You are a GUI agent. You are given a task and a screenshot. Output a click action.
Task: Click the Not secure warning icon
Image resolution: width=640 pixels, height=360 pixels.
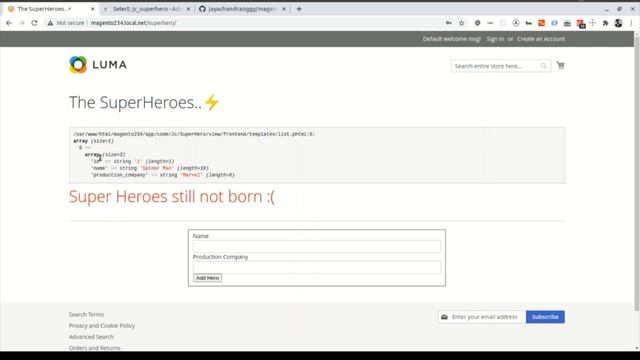pos(50,23)
